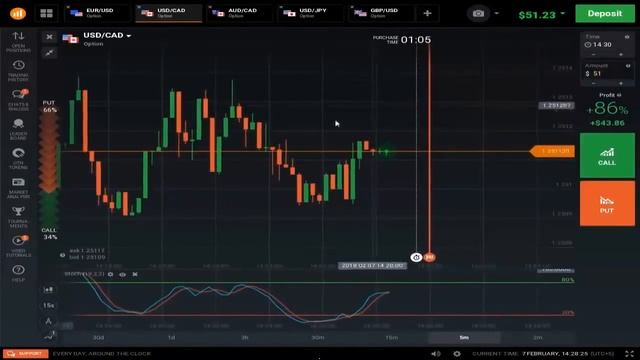Open the indicators icon

point(49,336)
